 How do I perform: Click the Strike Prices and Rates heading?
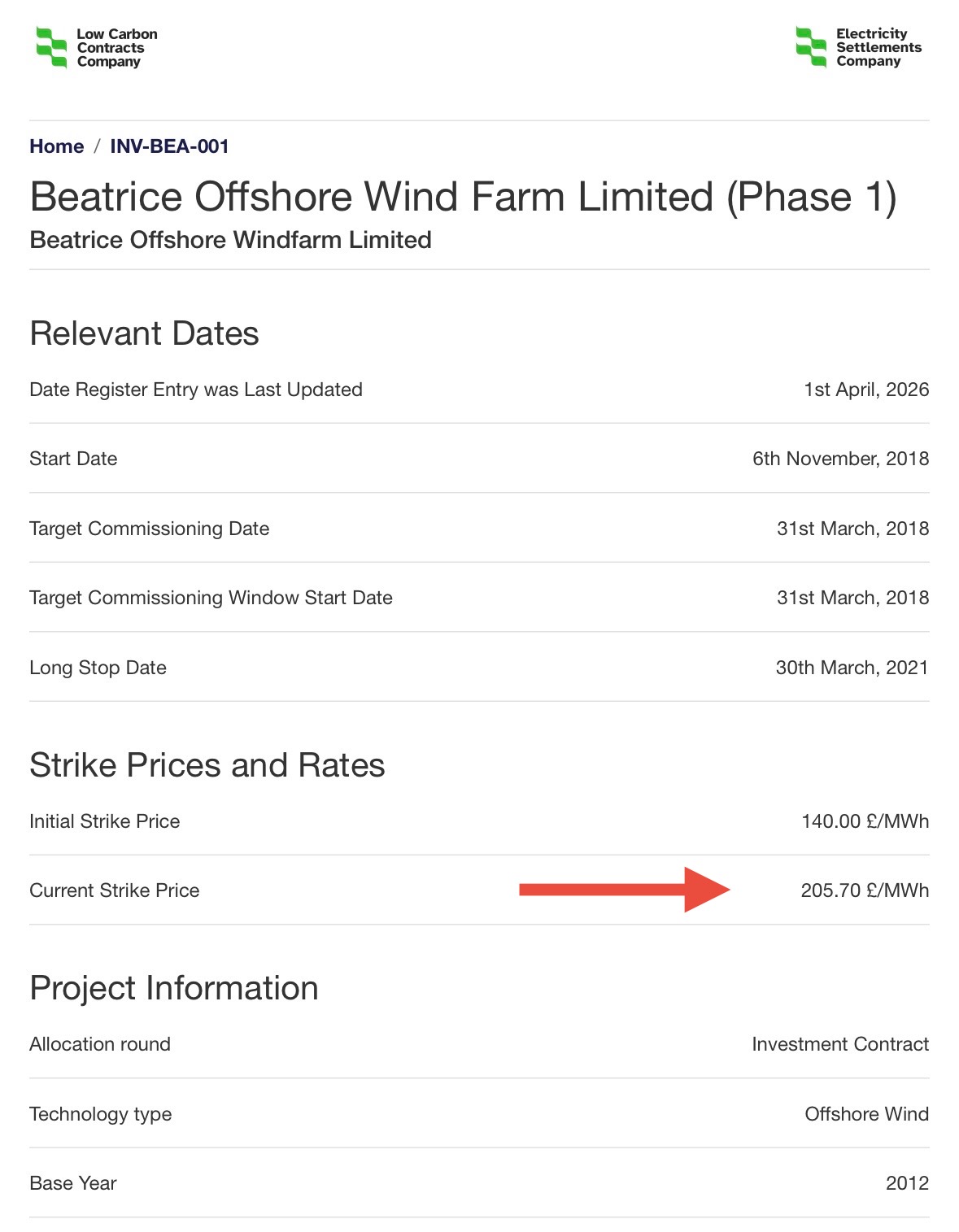207,765
